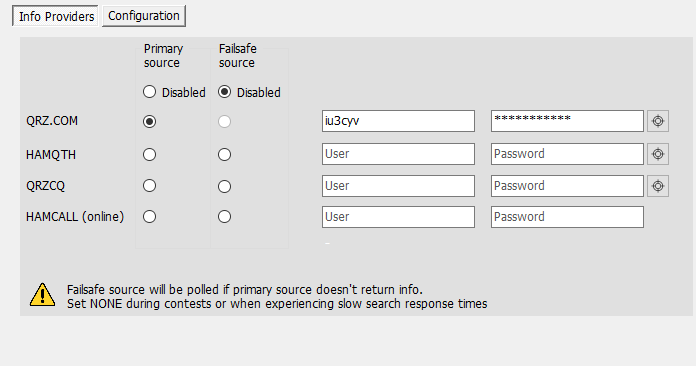Choose QRZ.COM as primary source

[150, 121]
